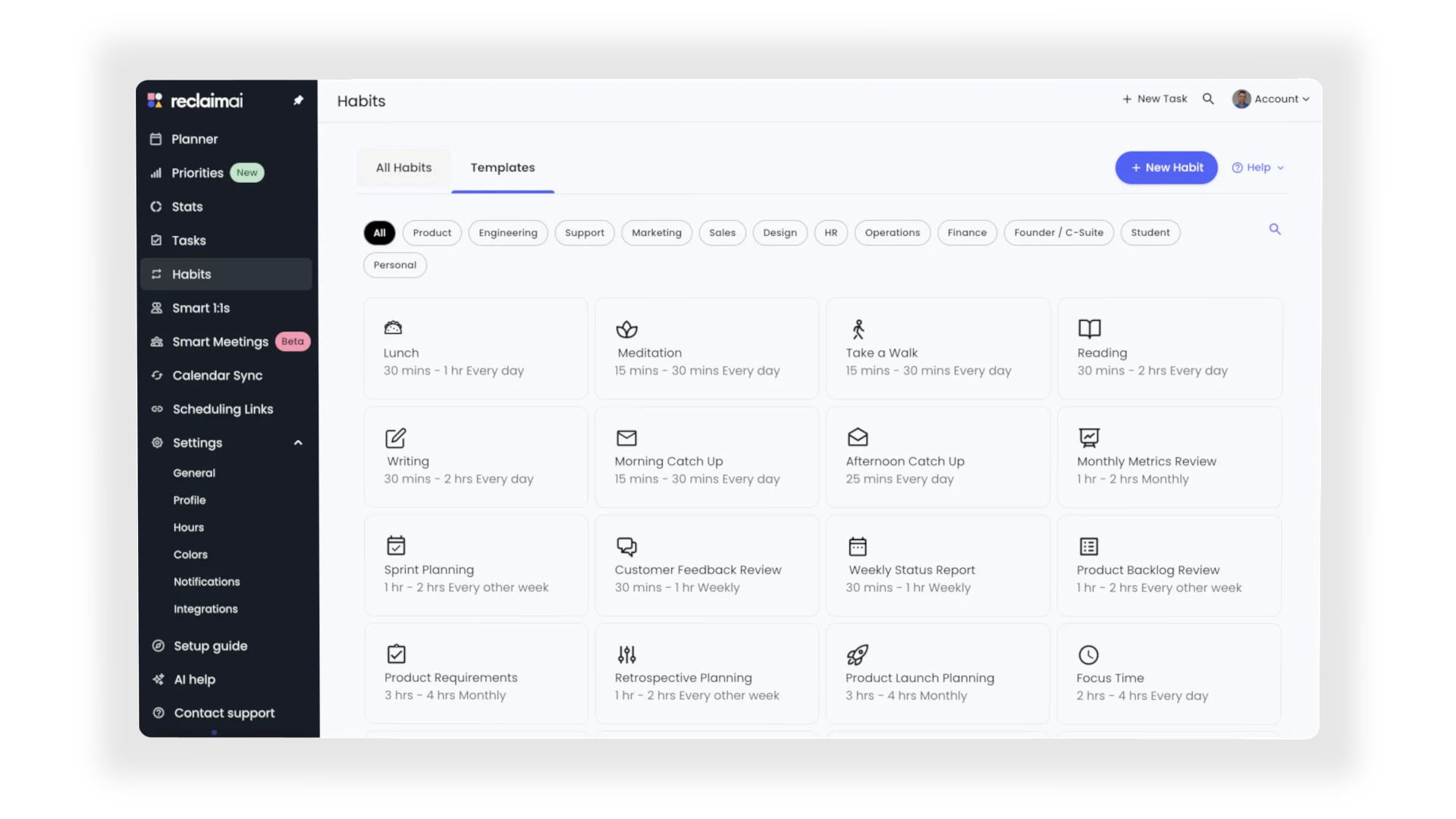
Task: Click the Take a Walk walking icon
Action: point(858,329)
